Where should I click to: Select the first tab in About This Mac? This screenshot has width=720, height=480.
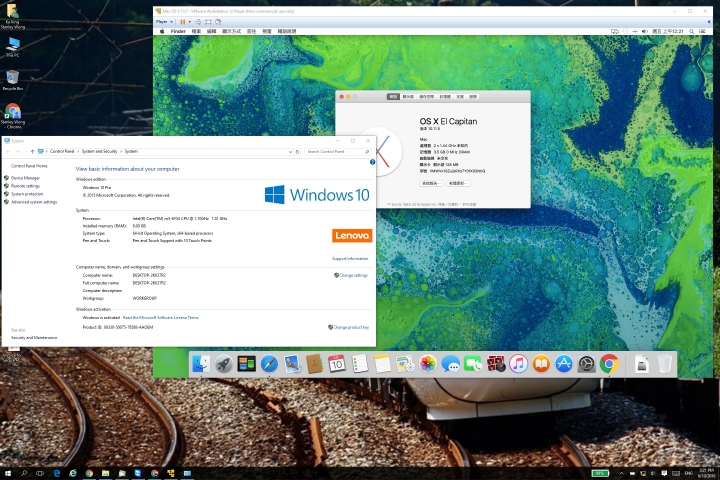coord(393,96)
